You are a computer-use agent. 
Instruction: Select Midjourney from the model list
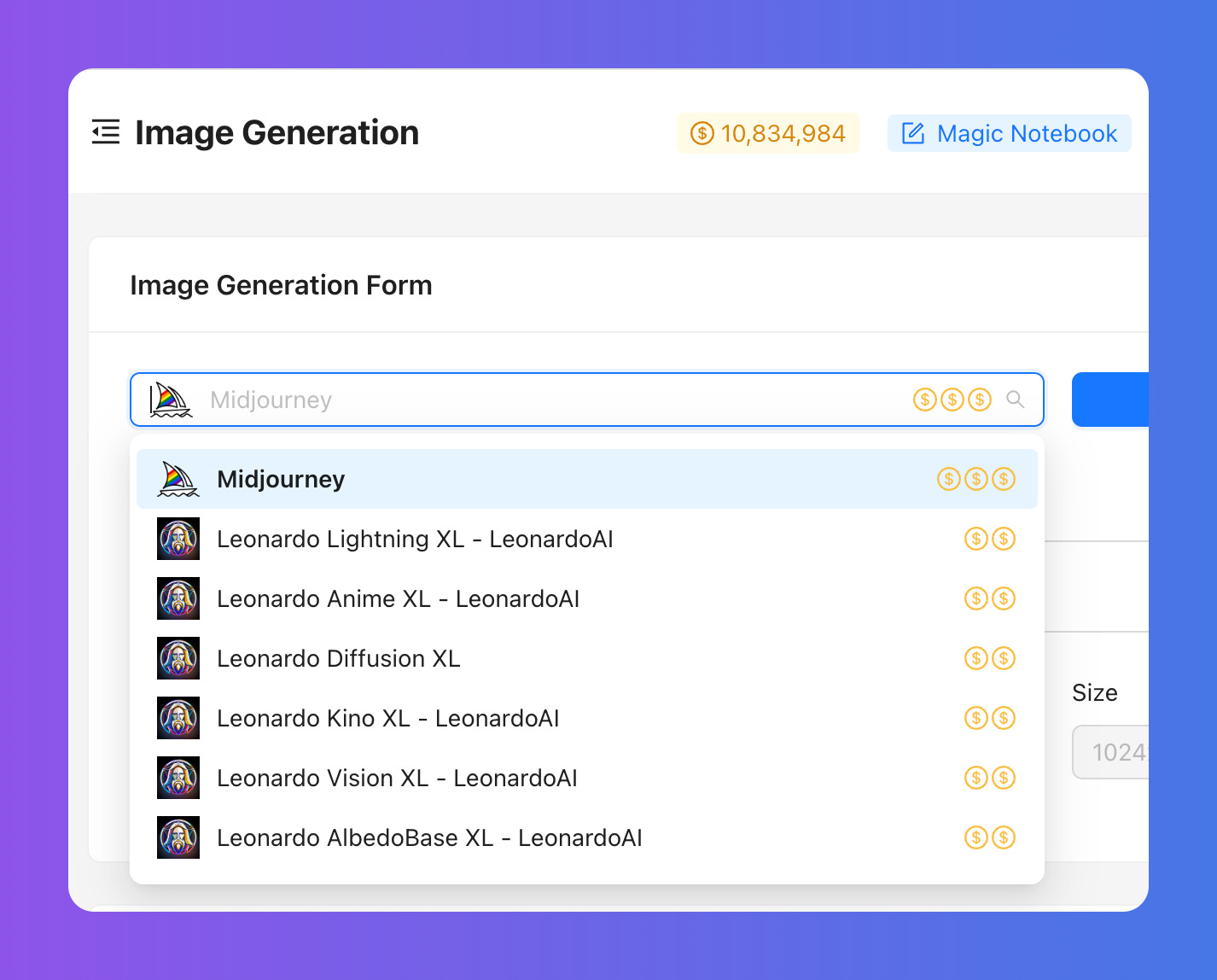tap(587, 479)
